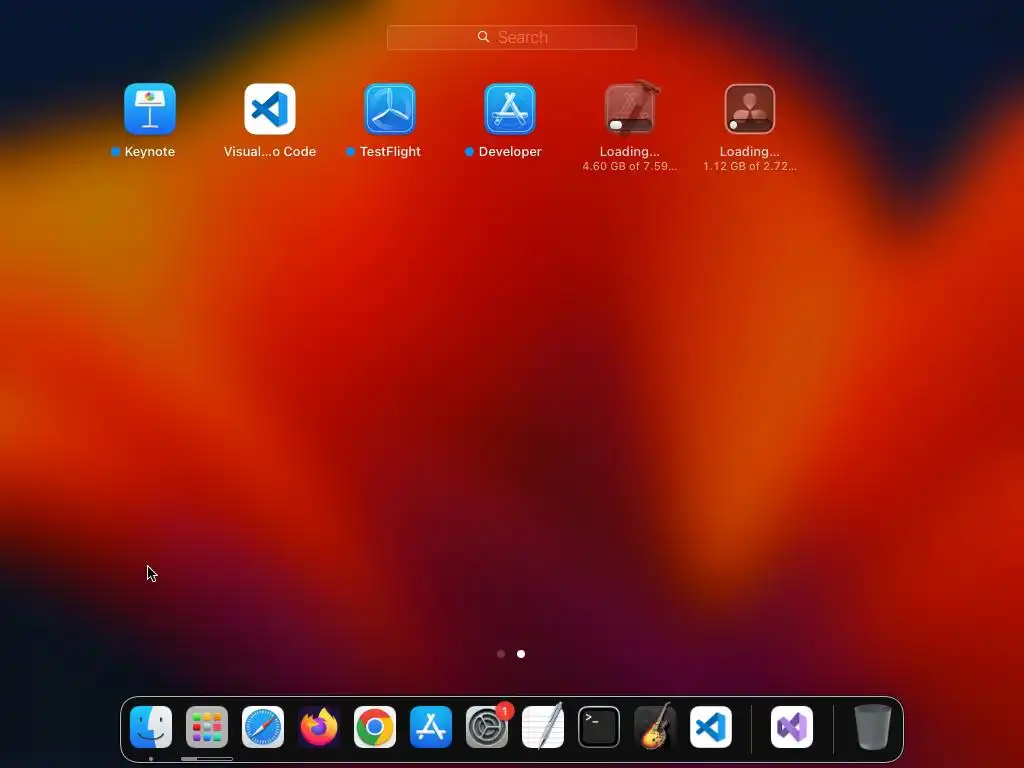Viewport: 1024px width, 768px height.
Task: Open the TestFlight app
Action: pyautogui.click(x=390, y=108)
